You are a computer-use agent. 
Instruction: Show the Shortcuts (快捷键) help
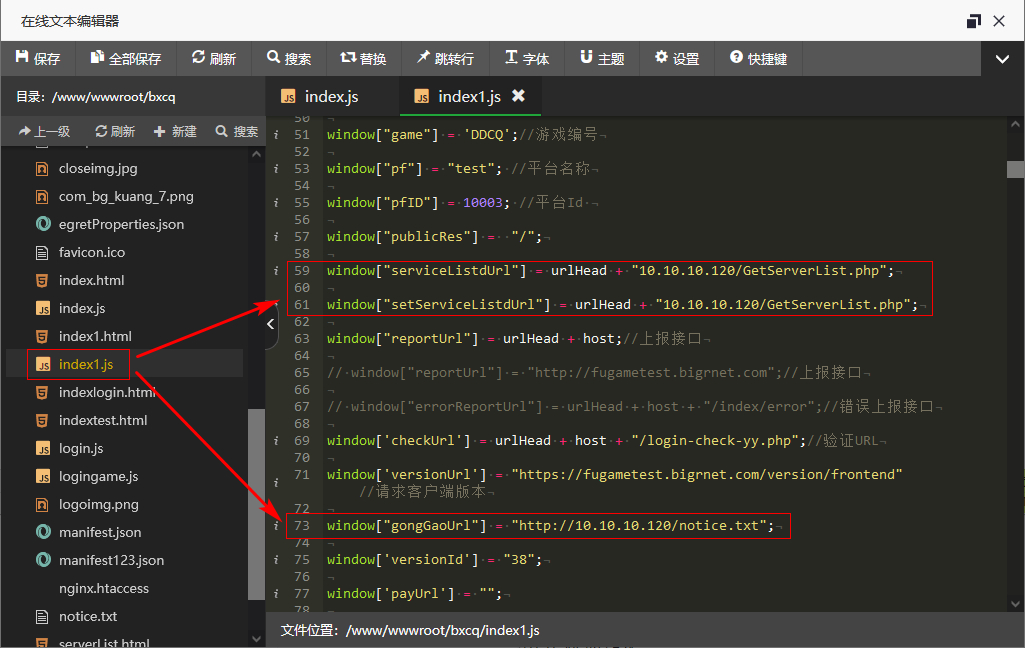tap(758, 59)
